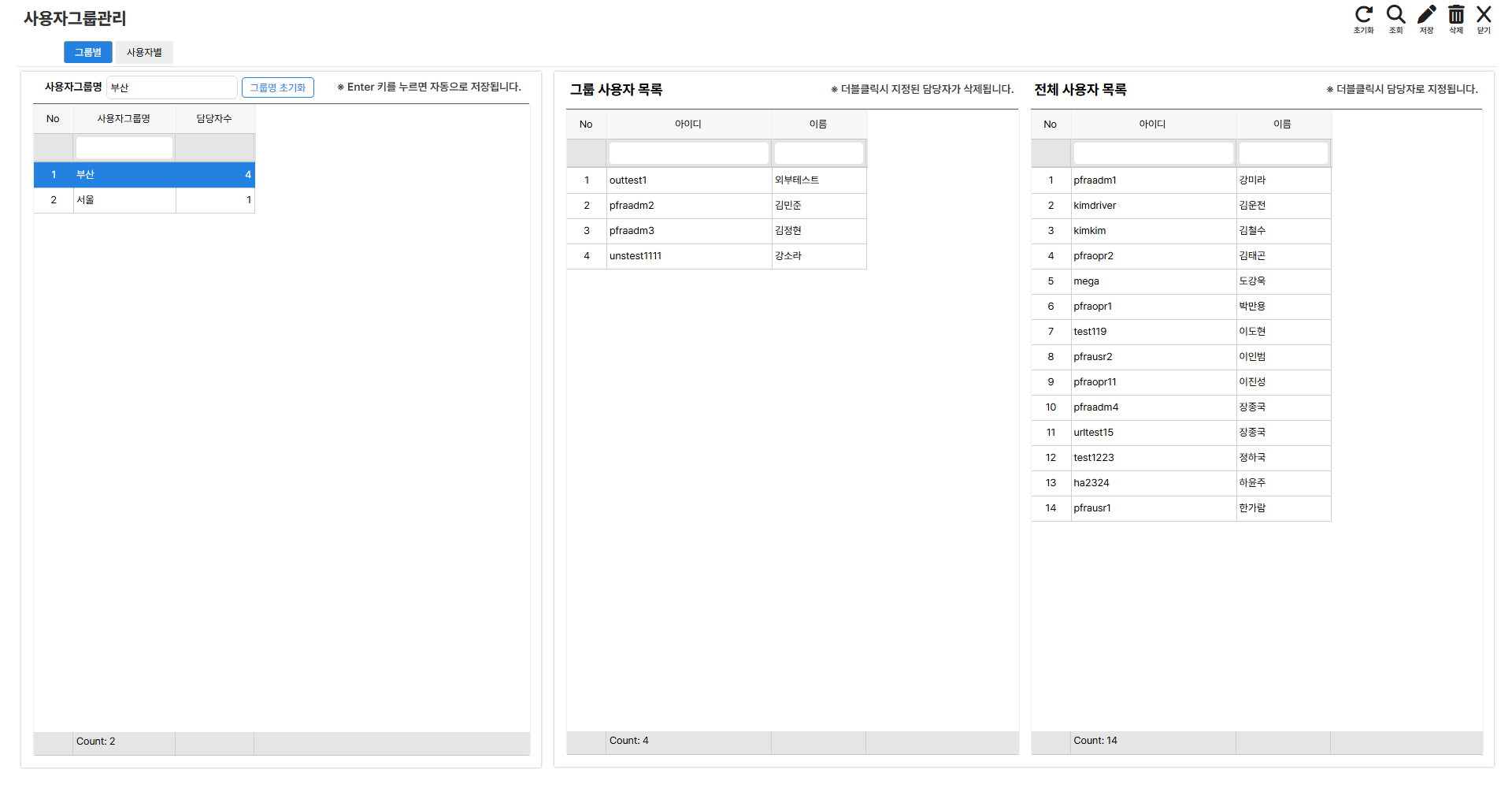
Task: Click 이름 filter box in 전체 사용자 목록
Action: point(1284,153)
